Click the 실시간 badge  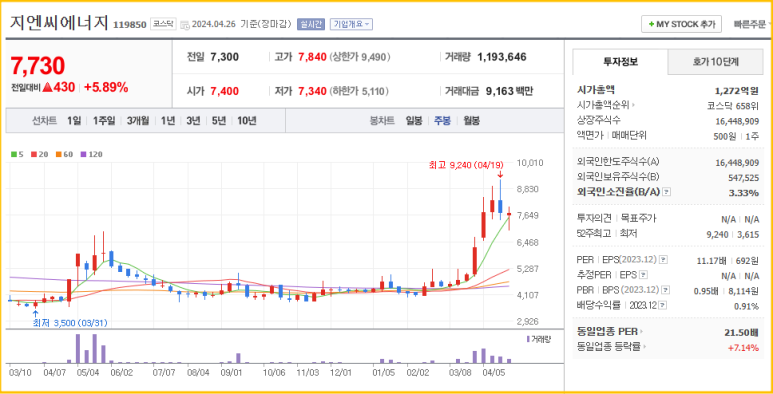311,24
